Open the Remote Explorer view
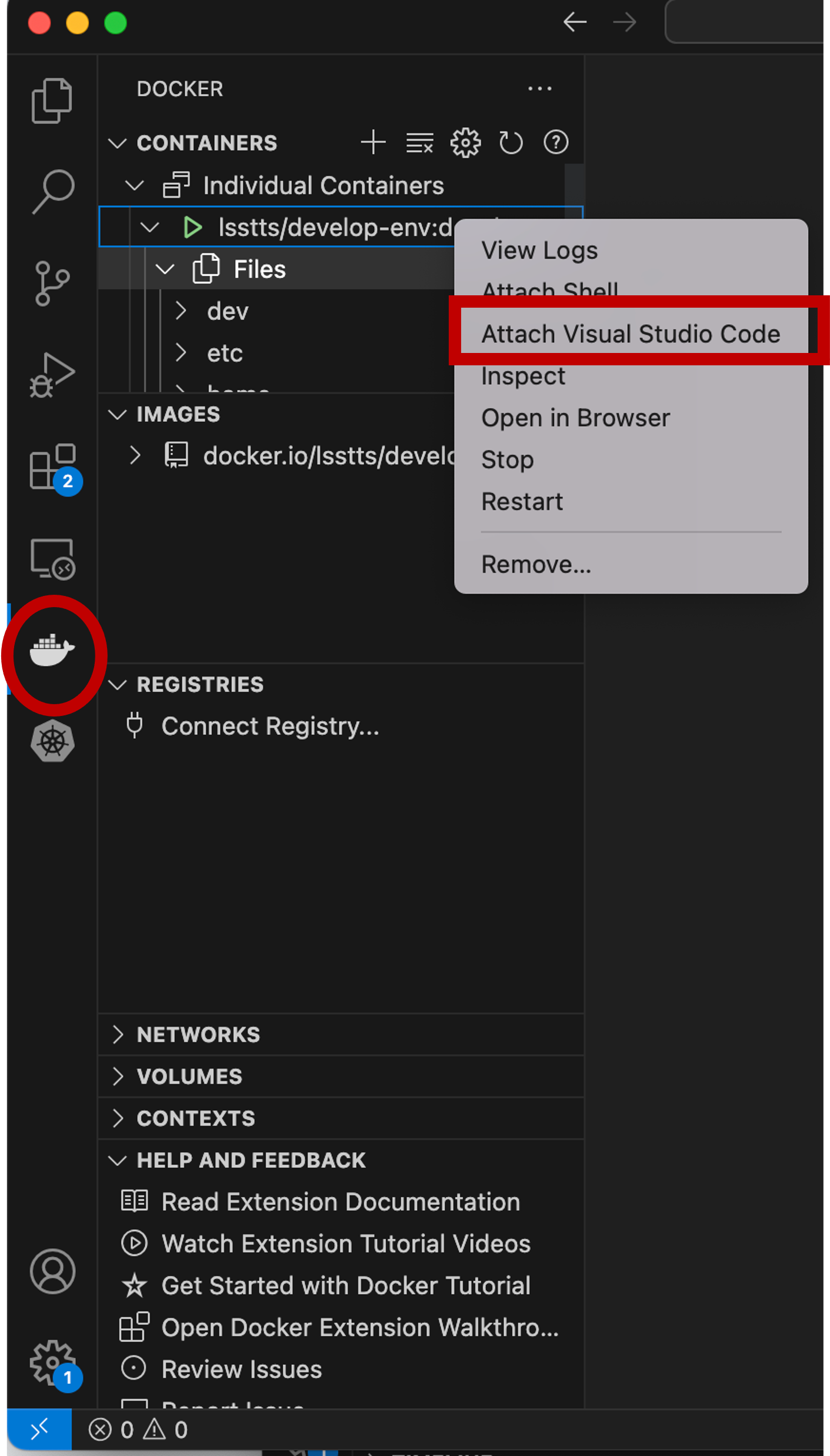 52,559
